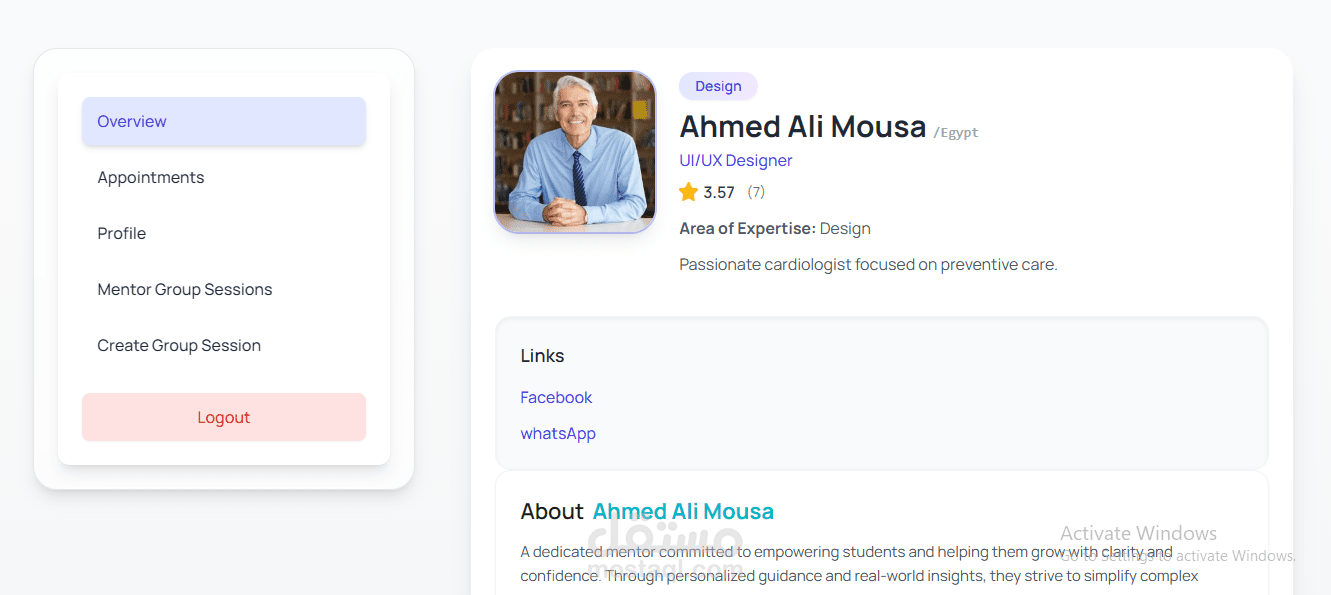Click the Area of Expertise line
The image size is (1331, 595).
tap(775, 229)
